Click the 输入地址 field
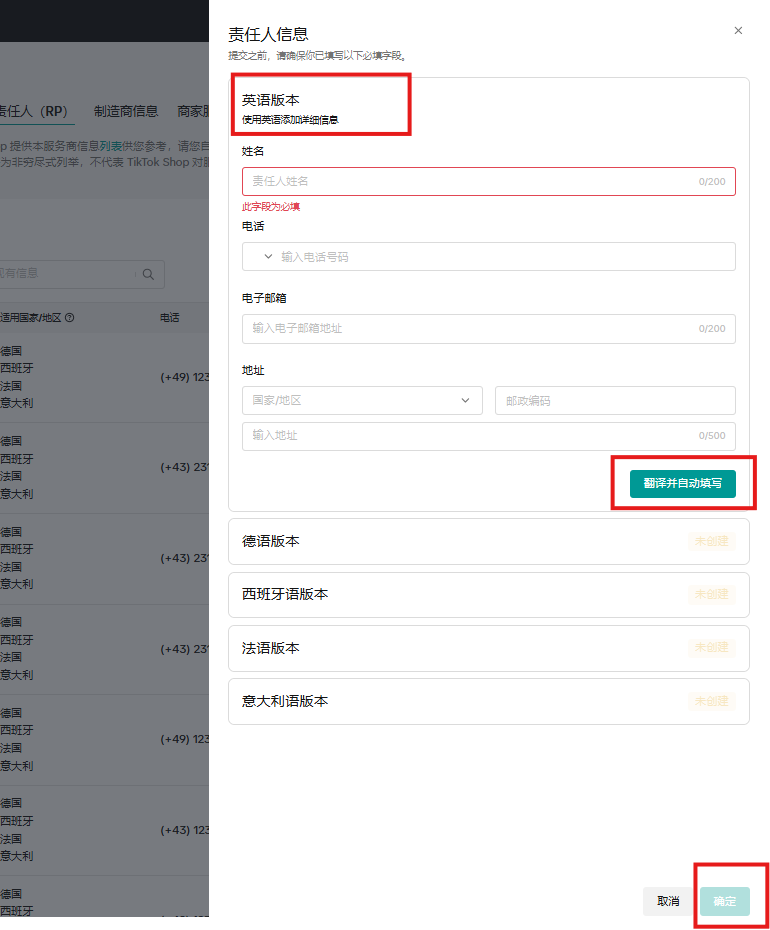This screenshot has height=930, width=770. pos(470,436)
